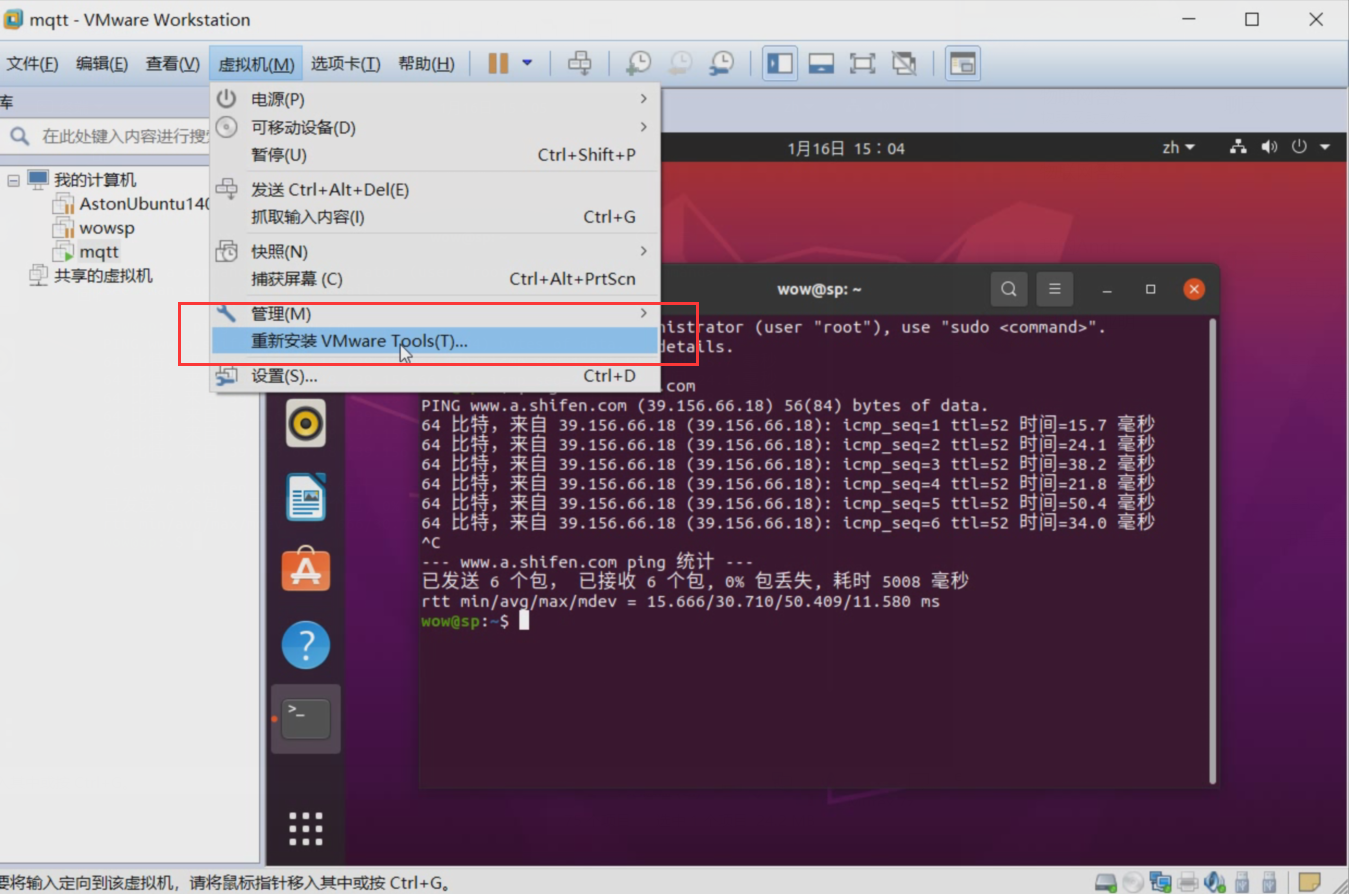Choose 抓取输入内容(I) from the menu
Viewport: 1349px width, 894px height.
click(435, 217)
